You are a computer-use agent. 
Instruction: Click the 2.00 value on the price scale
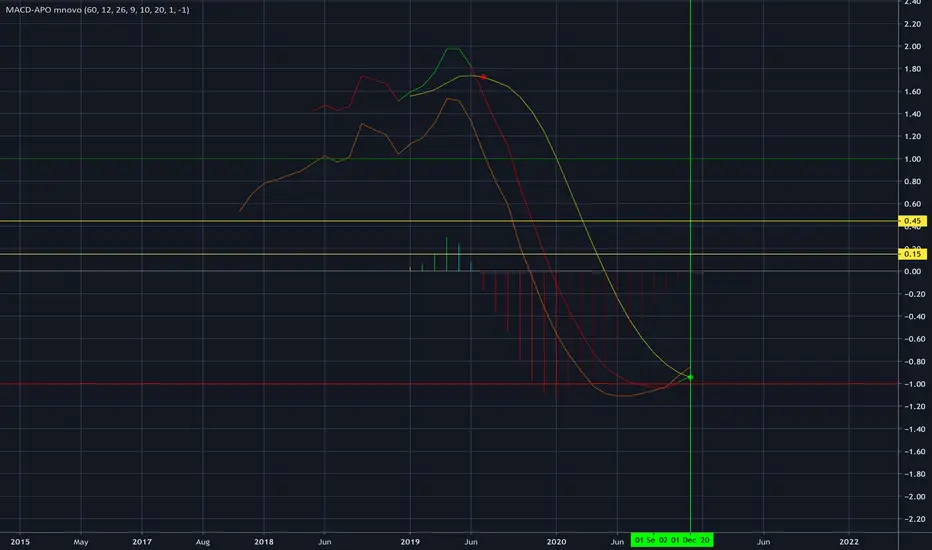912,46
